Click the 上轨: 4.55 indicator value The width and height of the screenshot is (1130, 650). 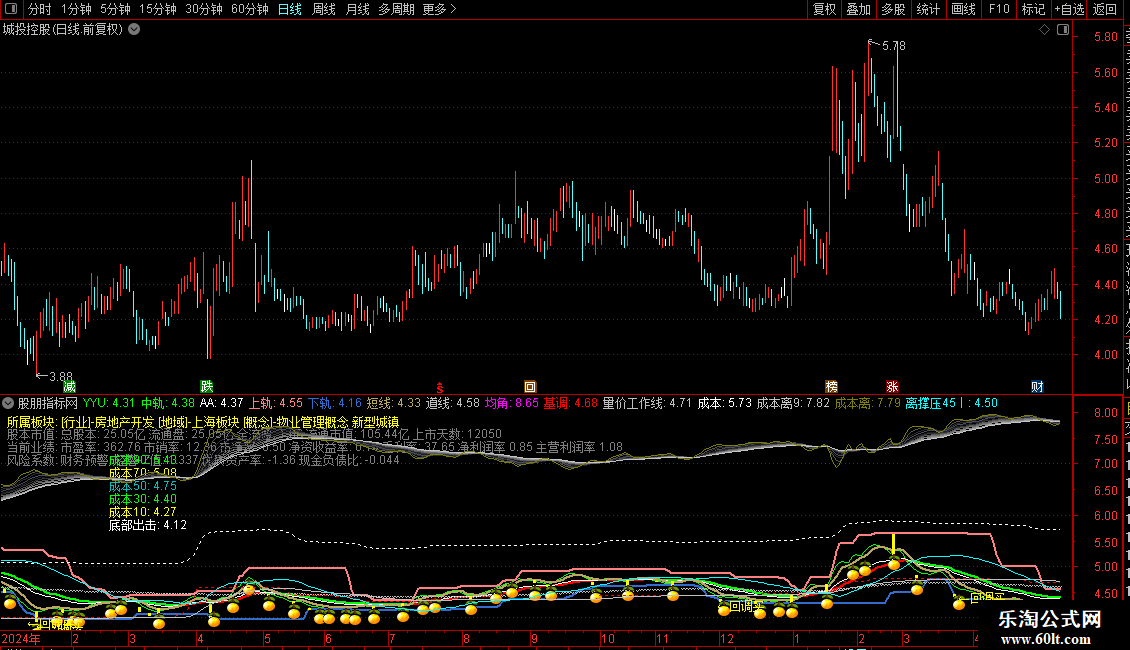coord(276,404)
